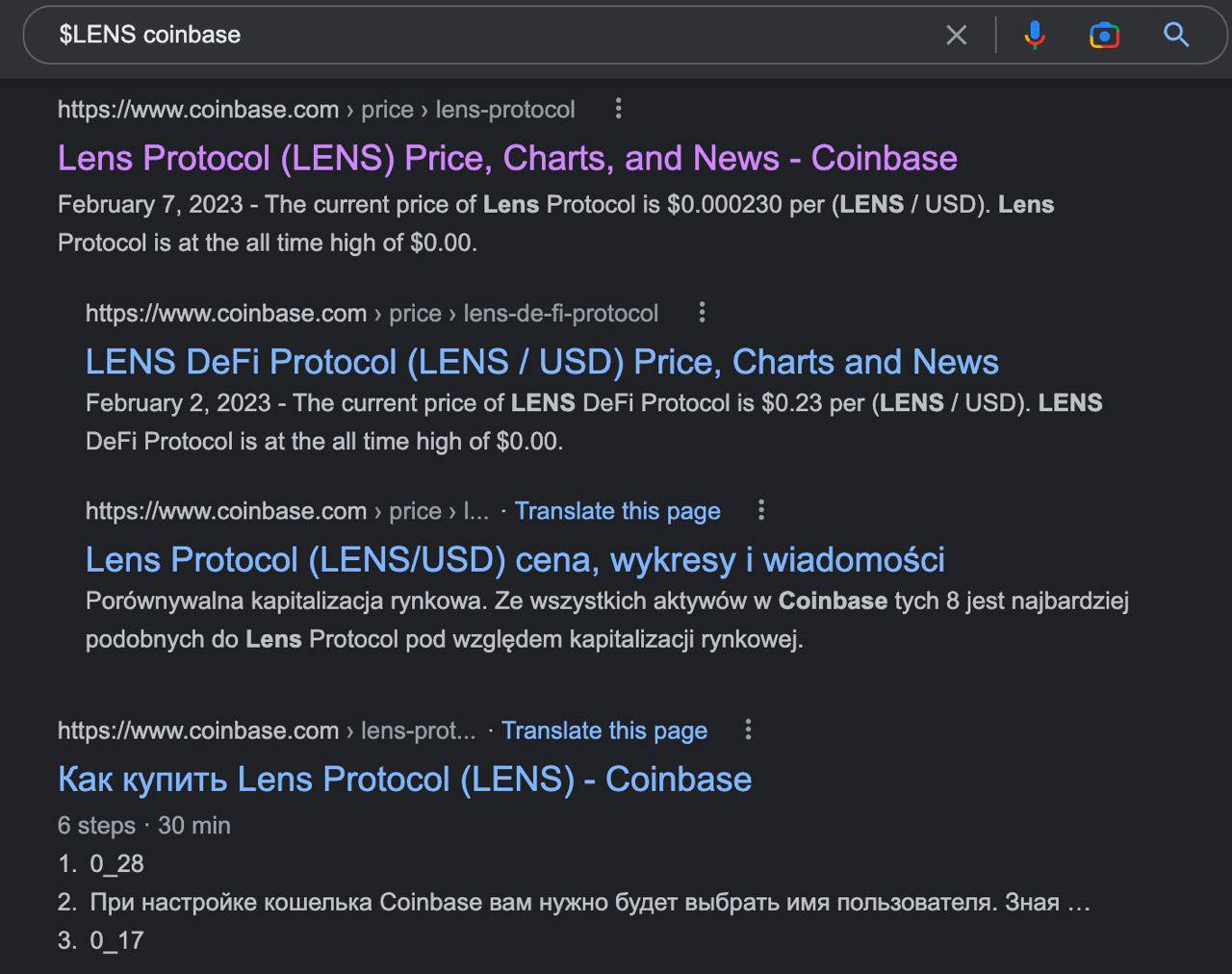Open 'Lens Protocol (LENS) Price, Charts, and News - Coinbase'

[x=507, y=158]
